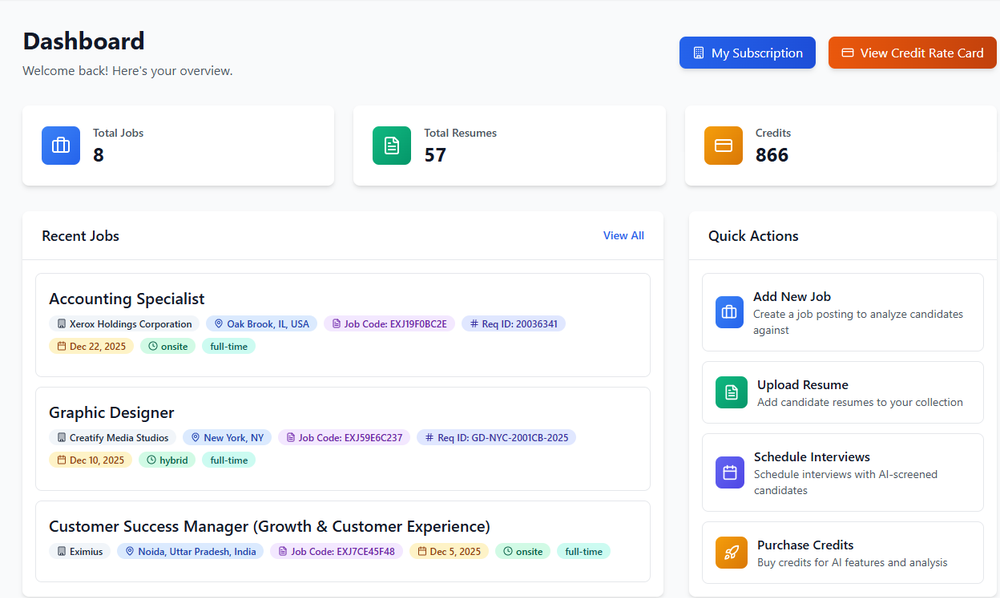The height and width of the screenshot is (598, 1000).
Task: Click the onsite tag under Accounting Specialist
Action: point(168,346)
